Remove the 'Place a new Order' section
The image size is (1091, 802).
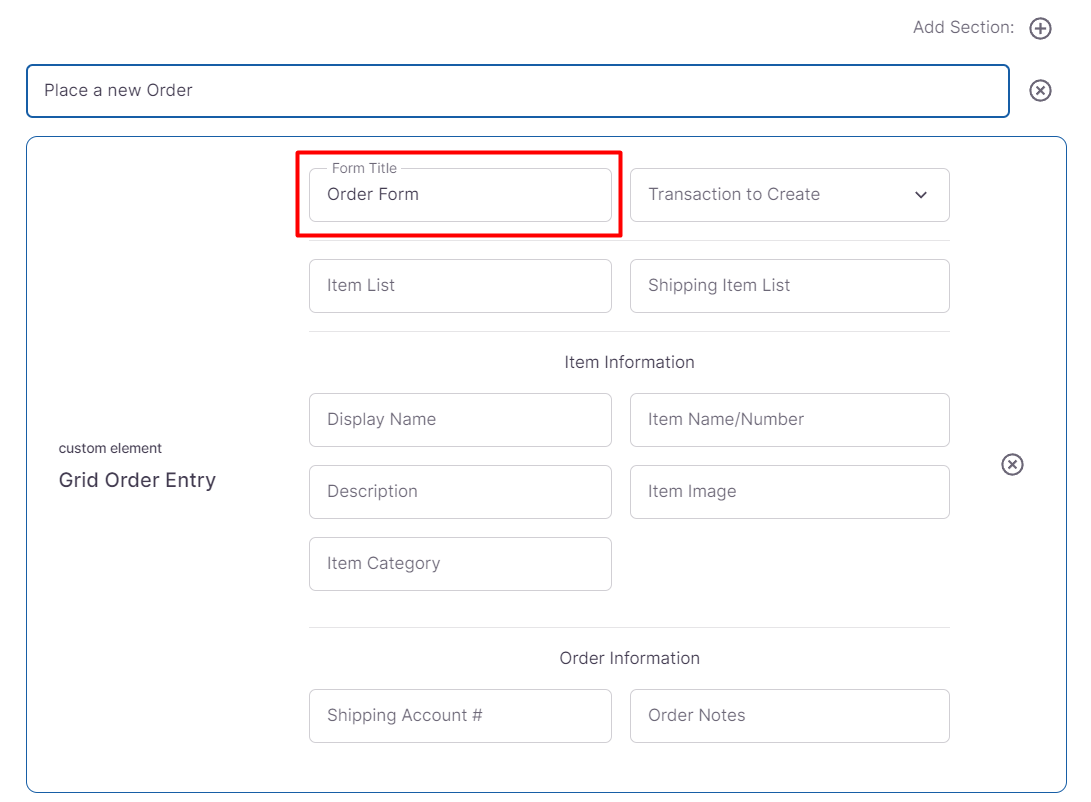pyautogui.click(x=1040, y=91)
